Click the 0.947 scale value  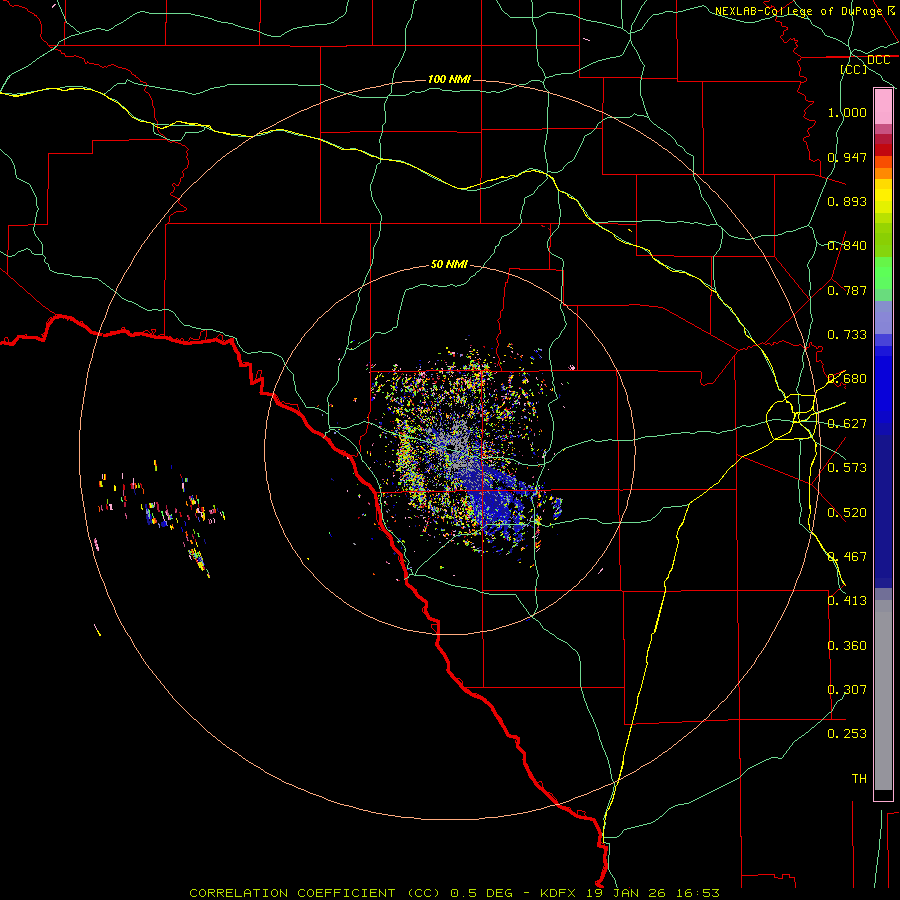coord(847,157)
